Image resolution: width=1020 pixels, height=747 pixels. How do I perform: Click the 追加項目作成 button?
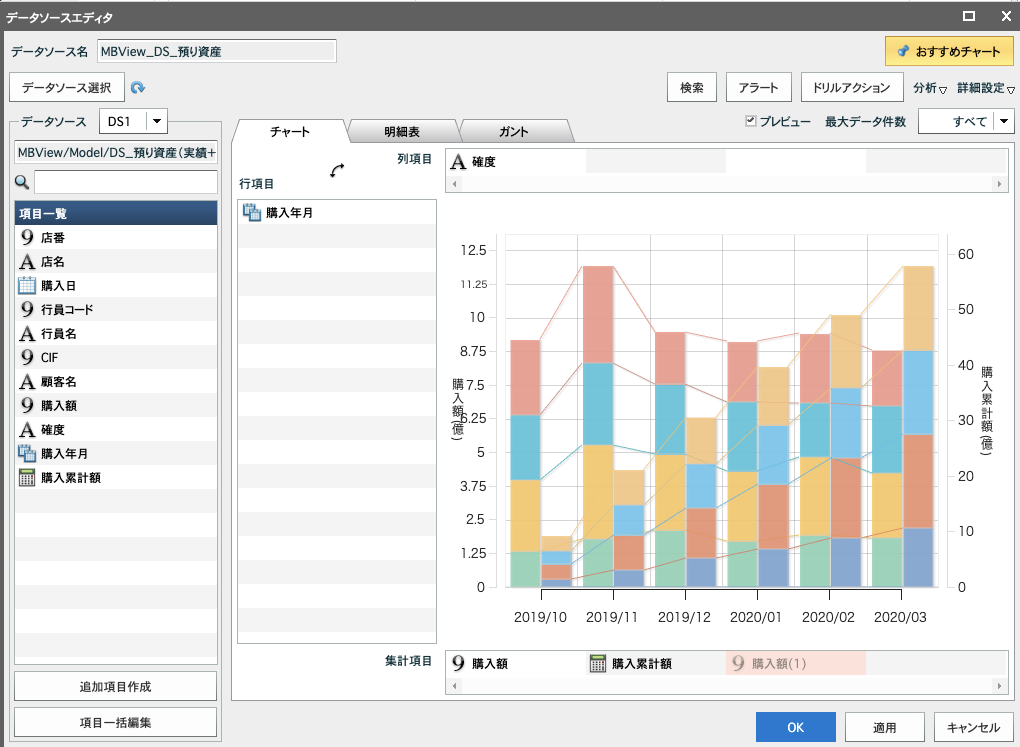(x=115, y=686)
